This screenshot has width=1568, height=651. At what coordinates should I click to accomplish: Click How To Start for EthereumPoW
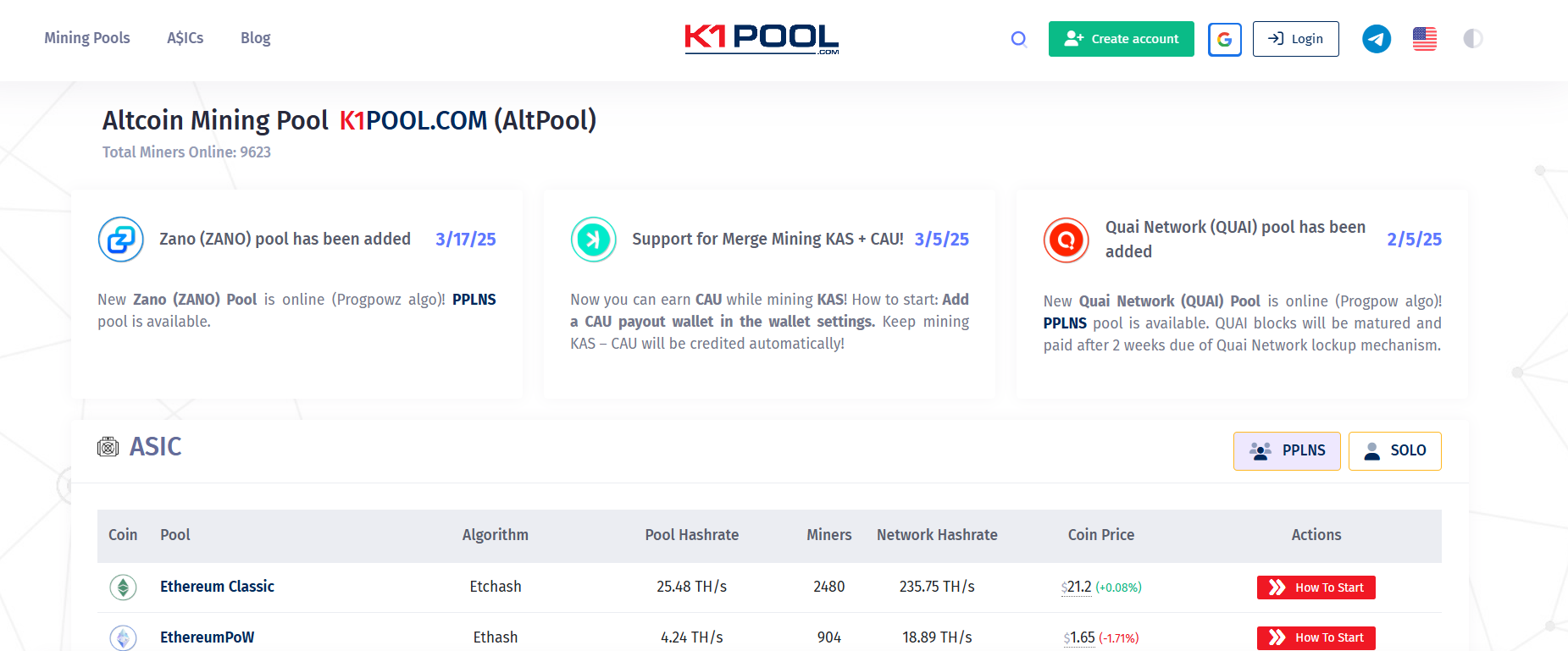[x=1316, y=637]
